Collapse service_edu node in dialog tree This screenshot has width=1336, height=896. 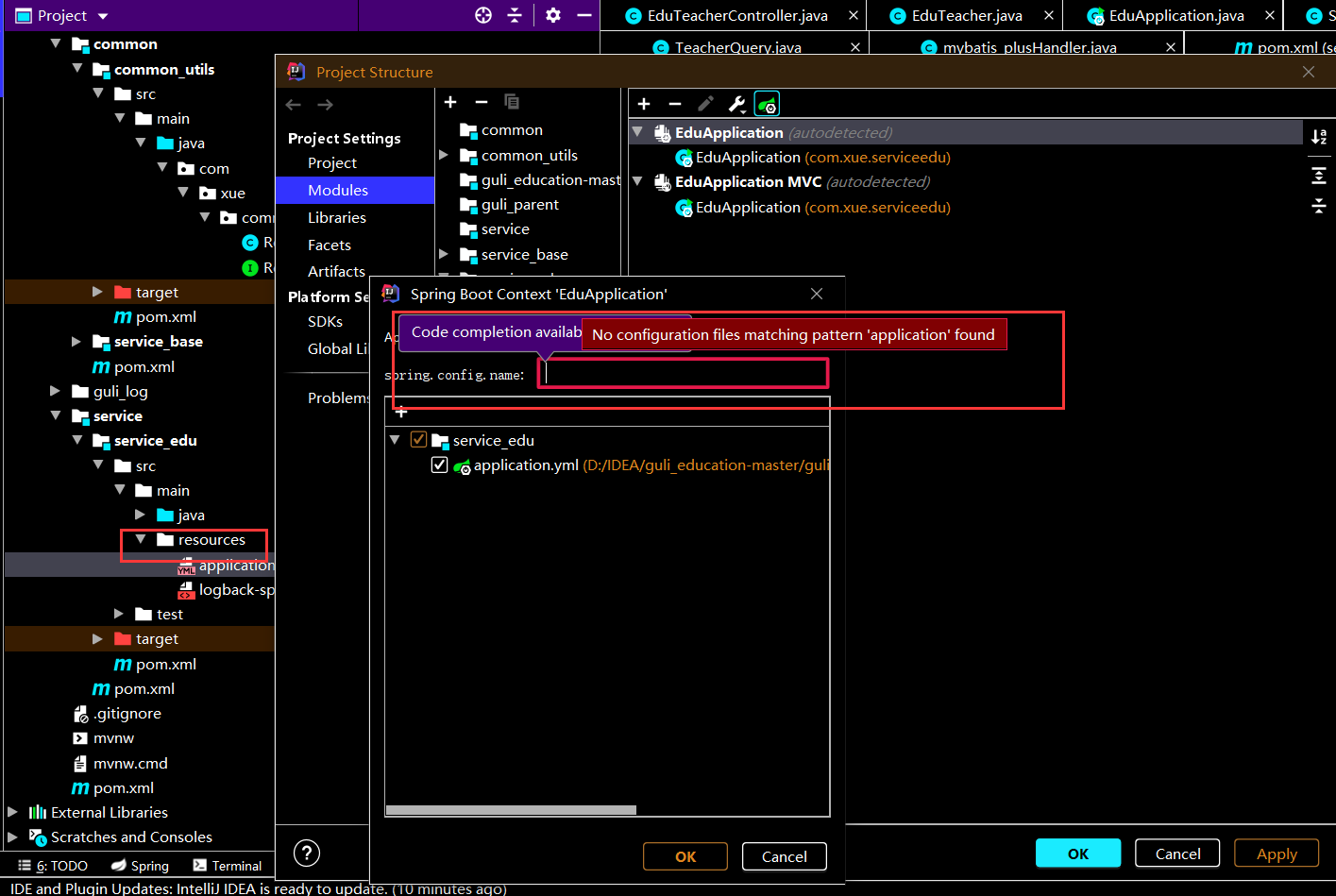click(395, 440)
